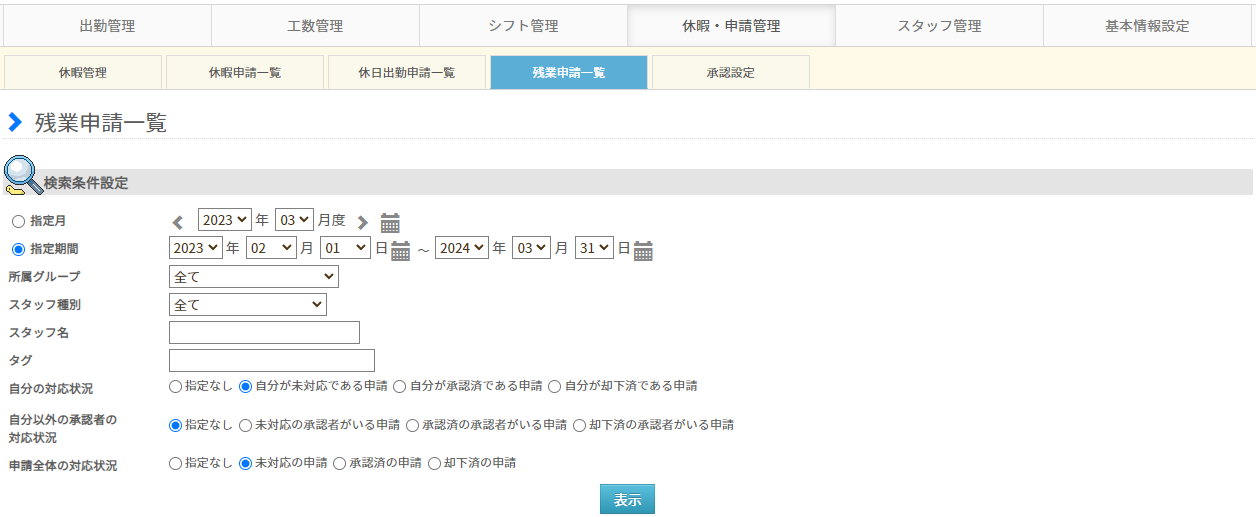Expand the スタッフ種別 dropdown
This screenshot has width=1256, height=517.
pyautogui.click(x=248, y=305)
